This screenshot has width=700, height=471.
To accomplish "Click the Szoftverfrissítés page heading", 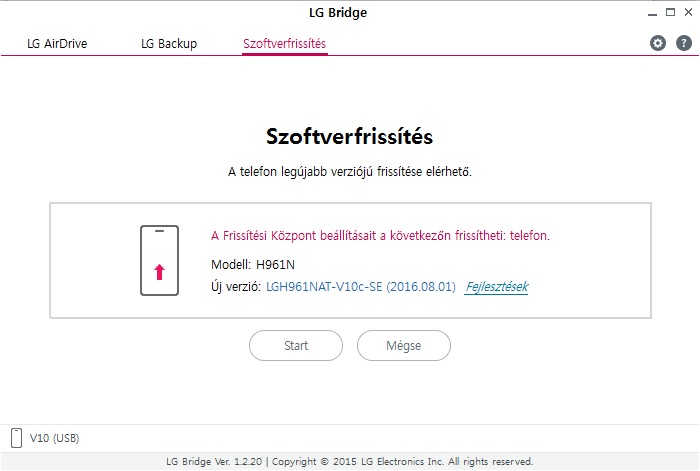I will 350,137.
